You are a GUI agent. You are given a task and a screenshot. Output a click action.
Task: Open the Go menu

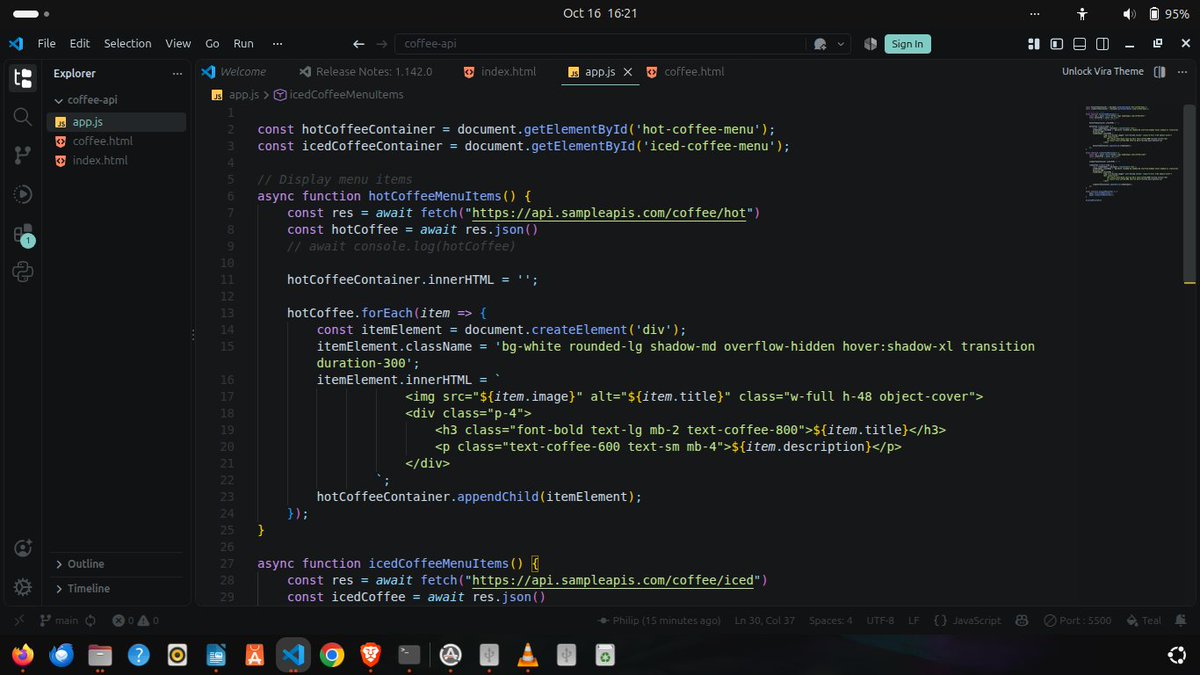click(x=212, y=44)
